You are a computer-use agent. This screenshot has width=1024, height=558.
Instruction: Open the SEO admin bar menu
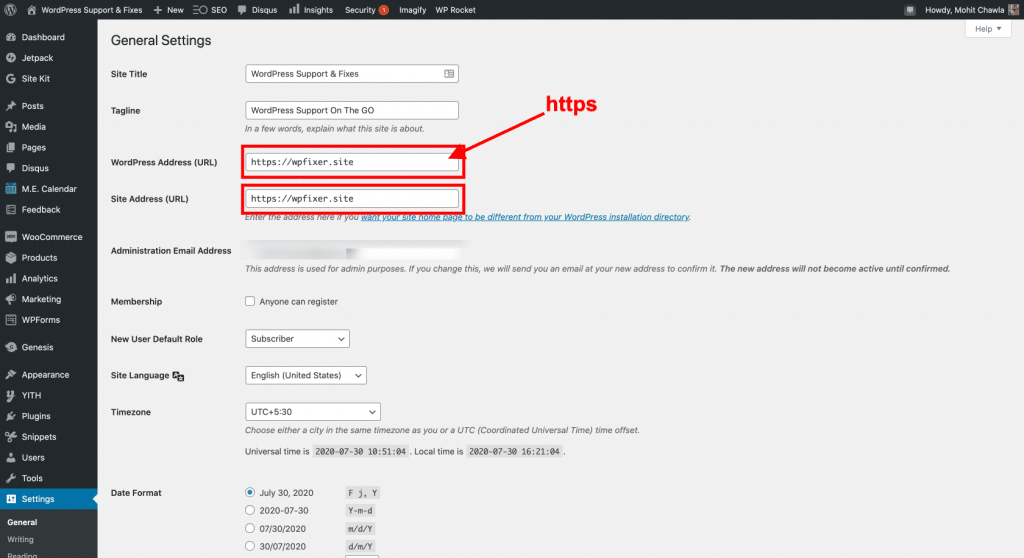pos(210,10)
